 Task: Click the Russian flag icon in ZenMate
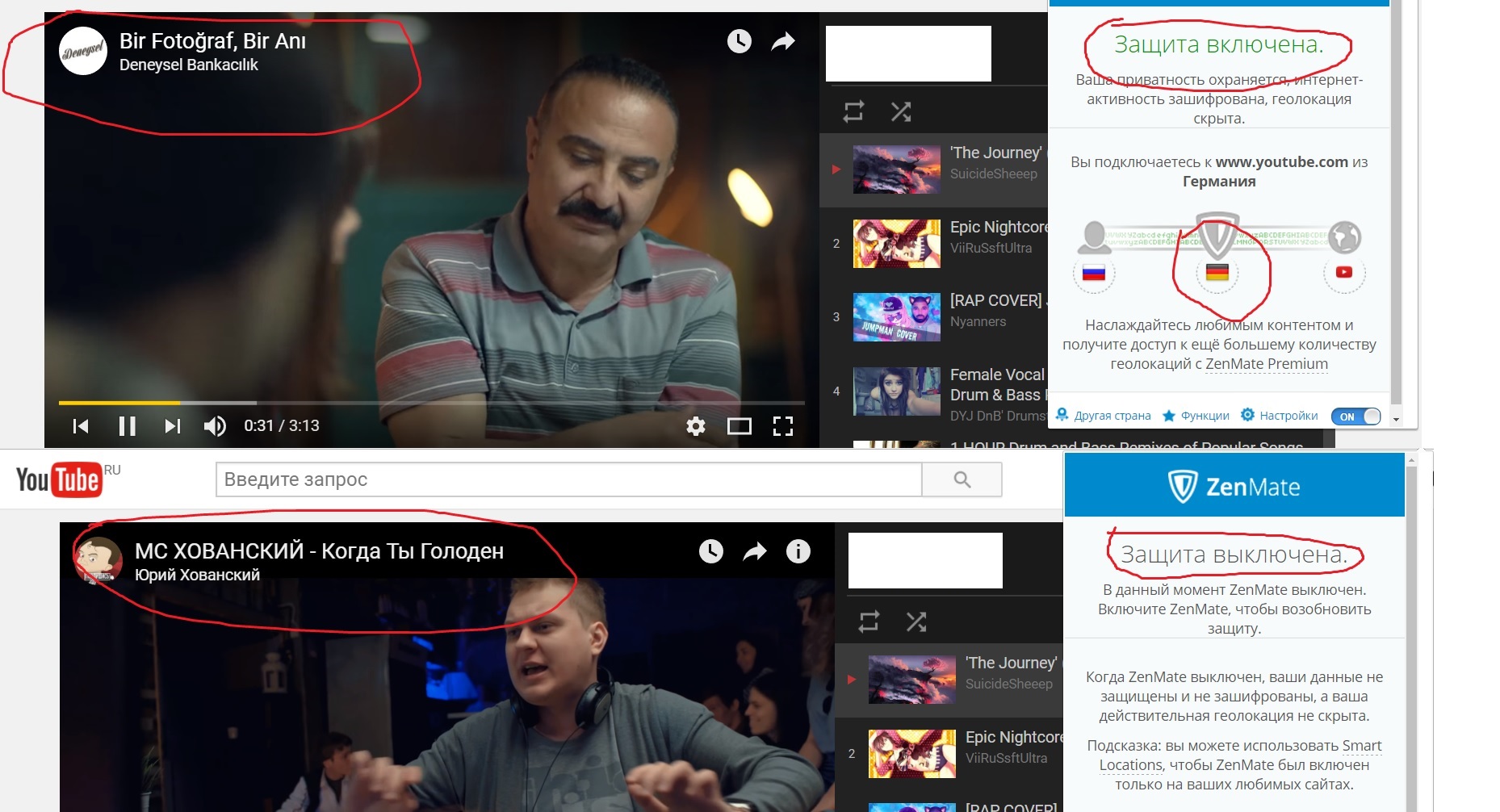coord(1094,273)
